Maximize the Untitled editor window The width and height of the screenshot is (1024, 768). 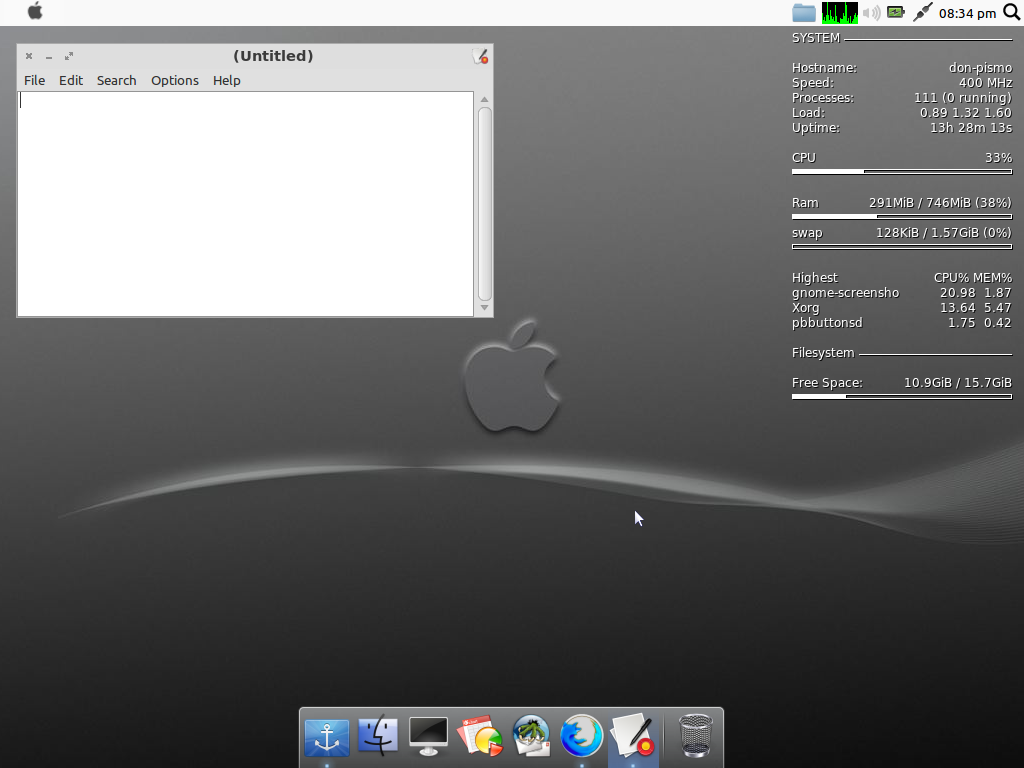coord(69,56)
